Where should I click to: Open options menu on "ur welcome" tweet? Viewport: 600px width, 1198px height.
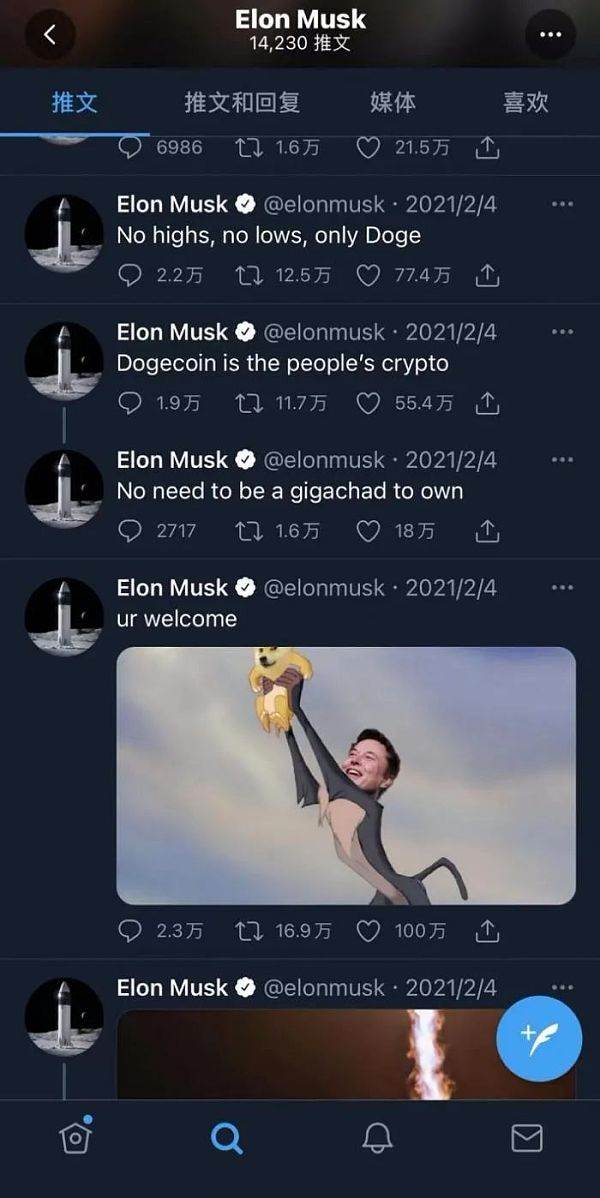[562, 588]
